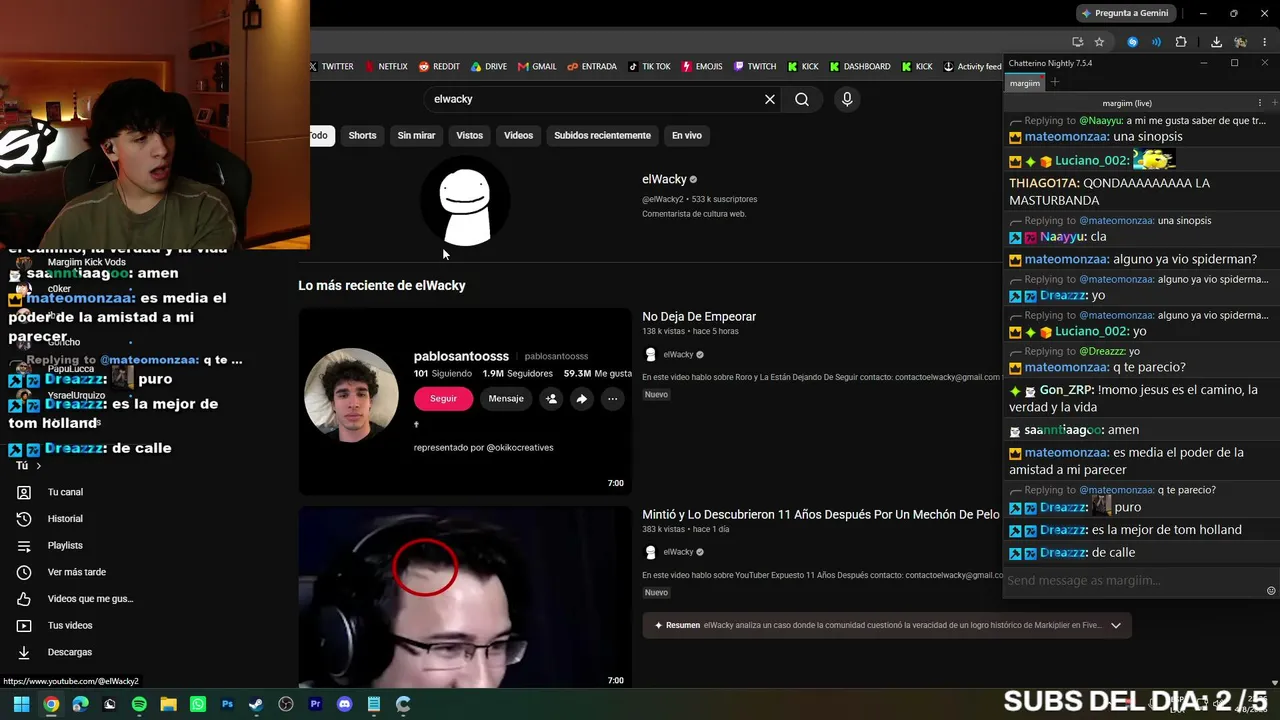
Task: Clear the YouTube search box text
Action: click(x=770, y=99)
